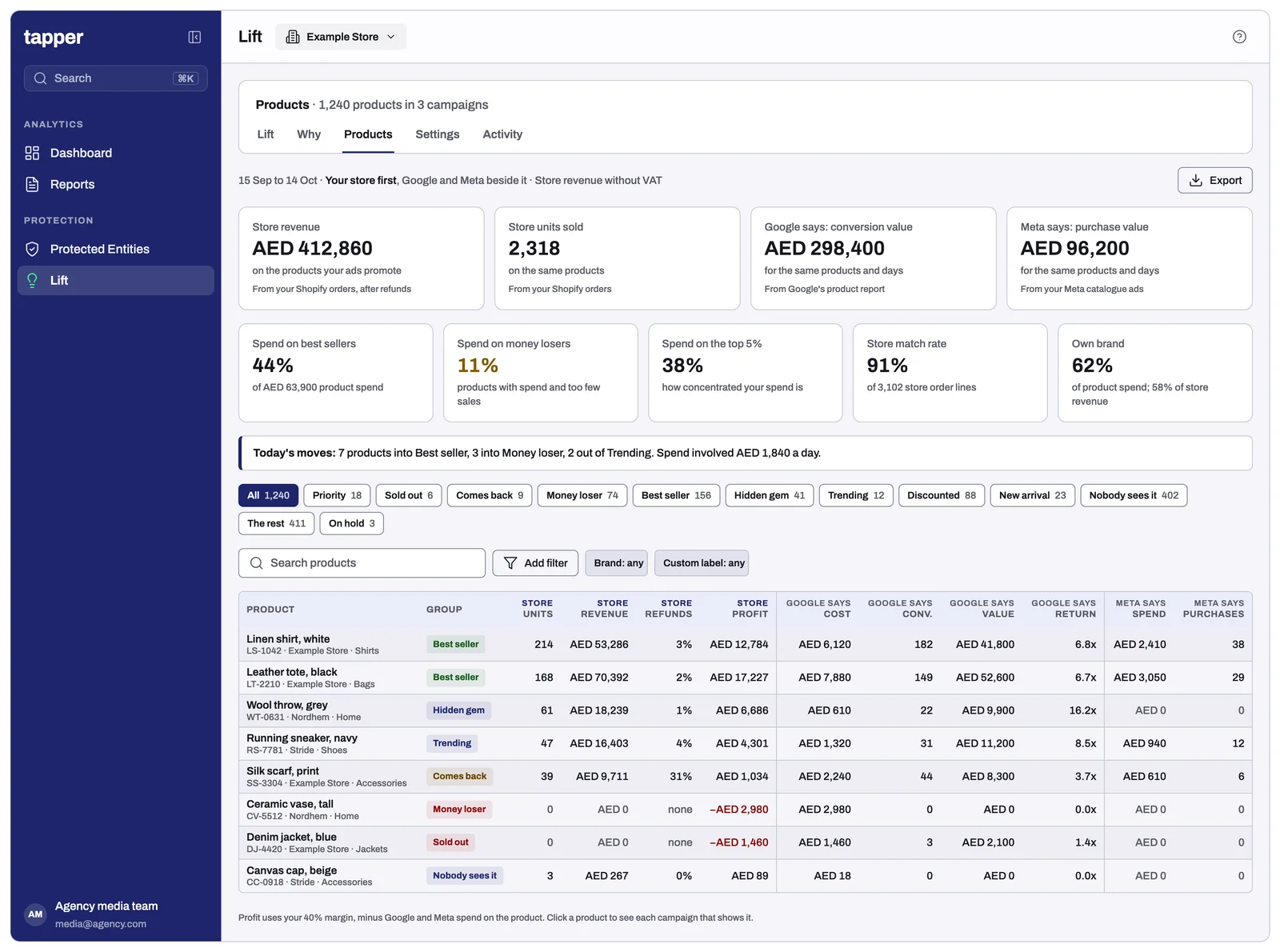Switch to the Activity tab
This screenshot has height=952, width=1280.
pos(502,134)
